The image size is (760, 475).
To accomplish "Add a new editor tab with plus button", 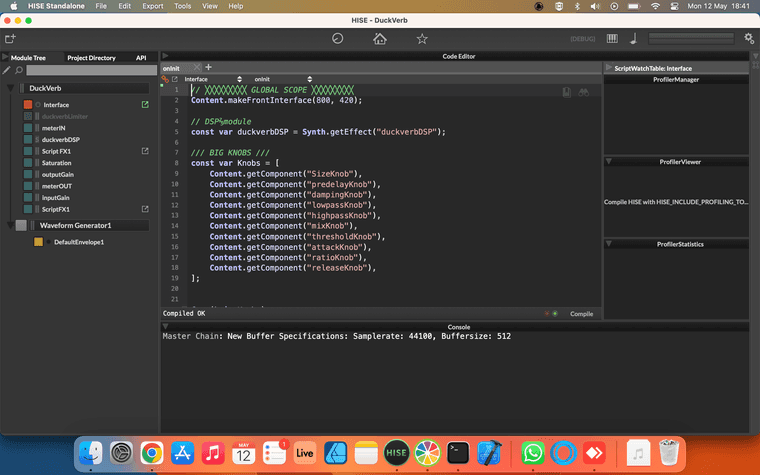I will (209, 67).
